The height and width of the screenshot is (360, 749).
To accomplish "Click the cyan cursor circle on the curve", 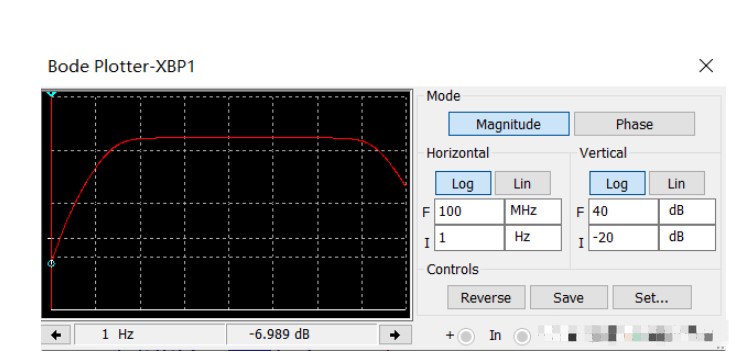I will (51, 264).
